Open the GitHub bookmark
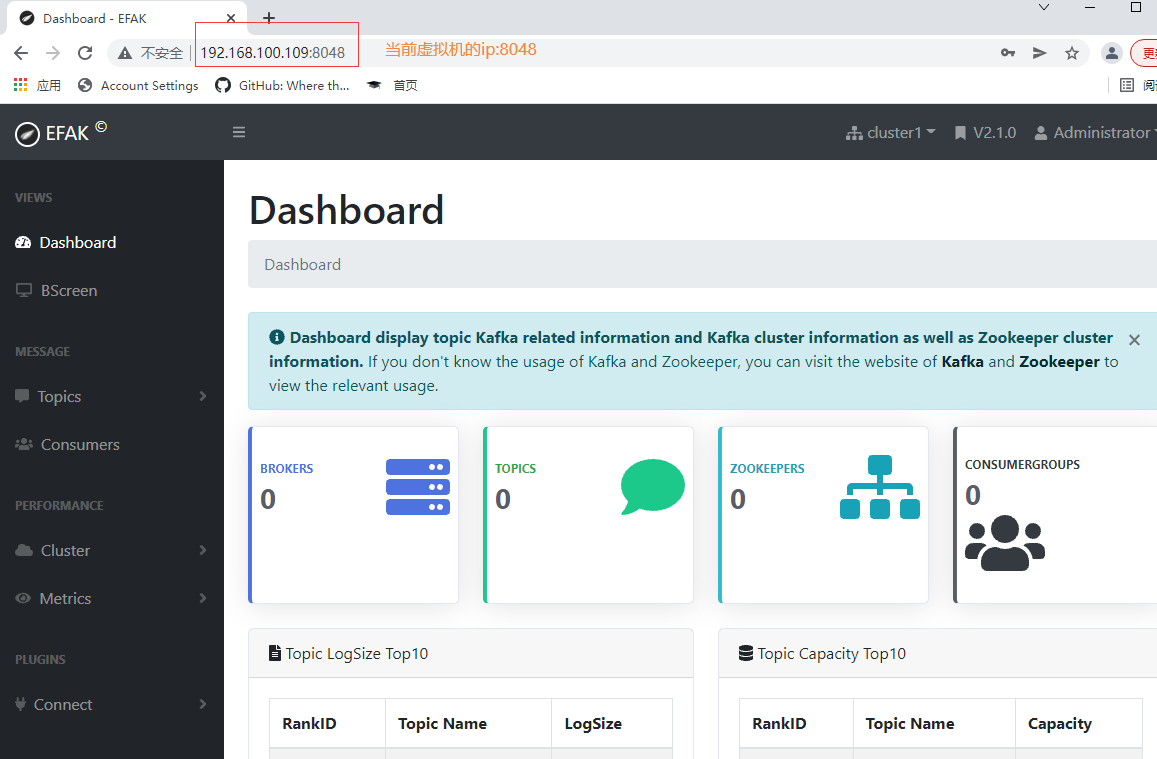This screenshot has height=759, width=1157. point(282,86)
